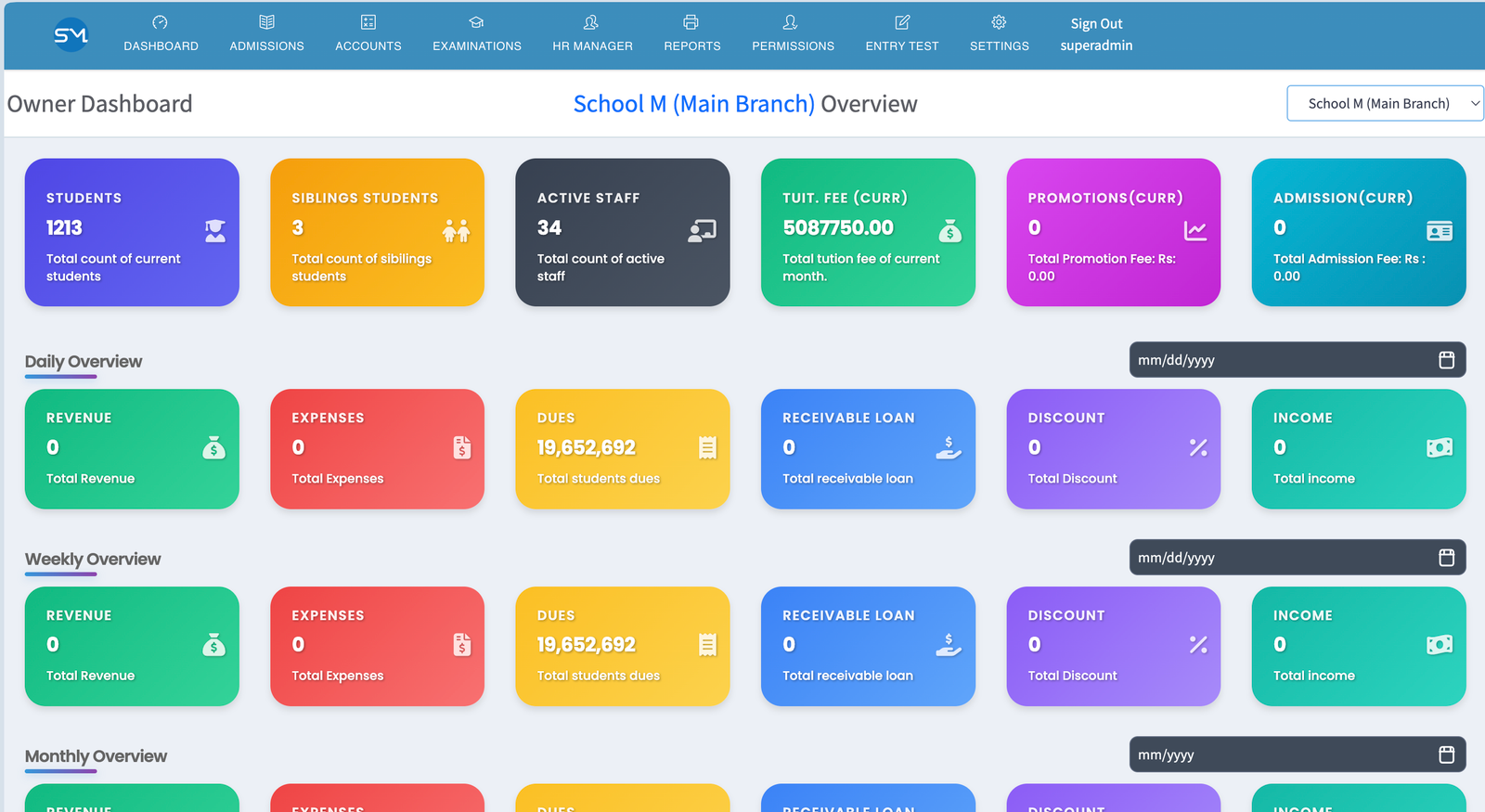
Task: Open the Daily Overview calendar picker icon
Action: coord(1446,360)
